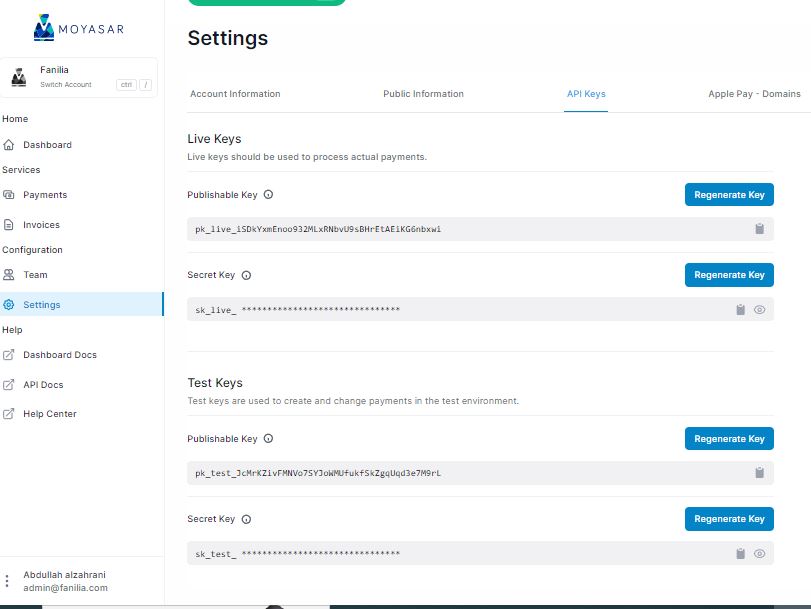The image size is (811, 609).
Task: Reveal the live secret key with eye icon
Action: coord(760,310)
